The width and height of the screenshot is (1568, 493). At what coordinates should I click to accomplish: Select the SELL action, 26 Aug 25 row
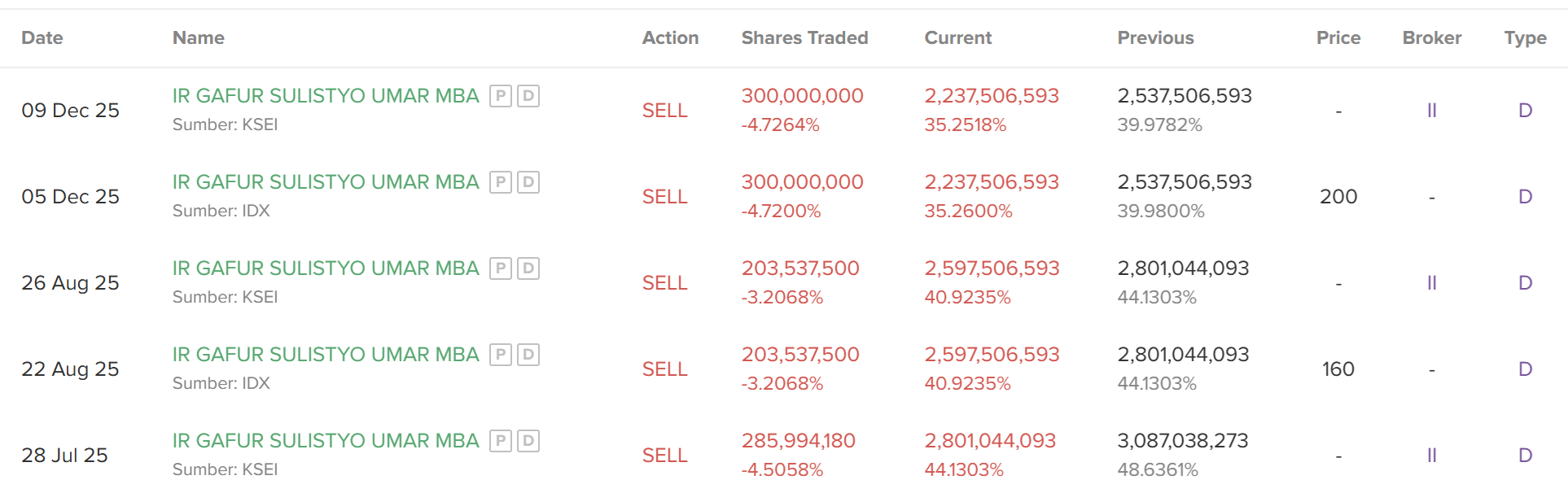[664, 283]
